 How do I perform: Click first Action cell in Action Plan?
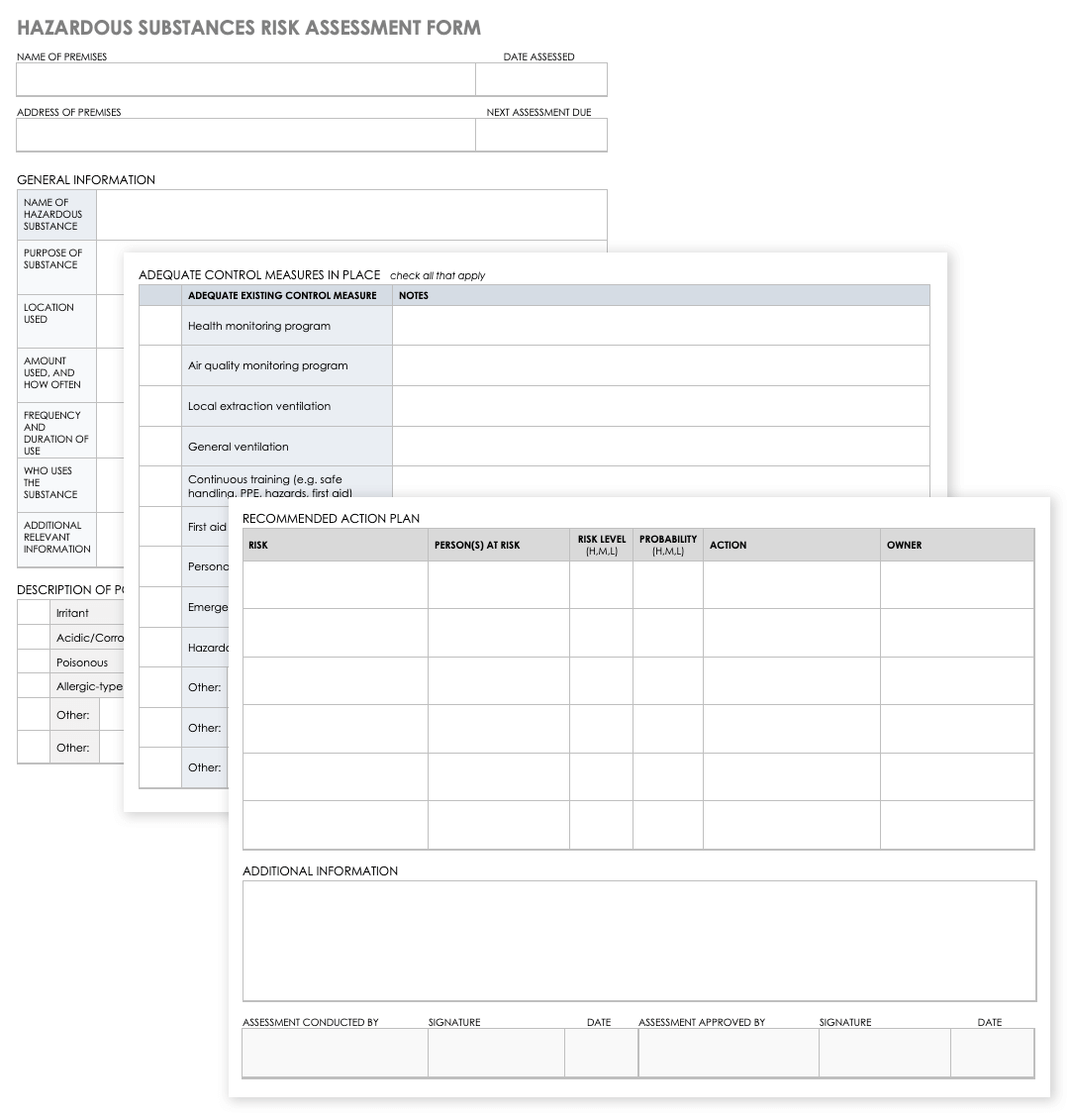[791, 584]
